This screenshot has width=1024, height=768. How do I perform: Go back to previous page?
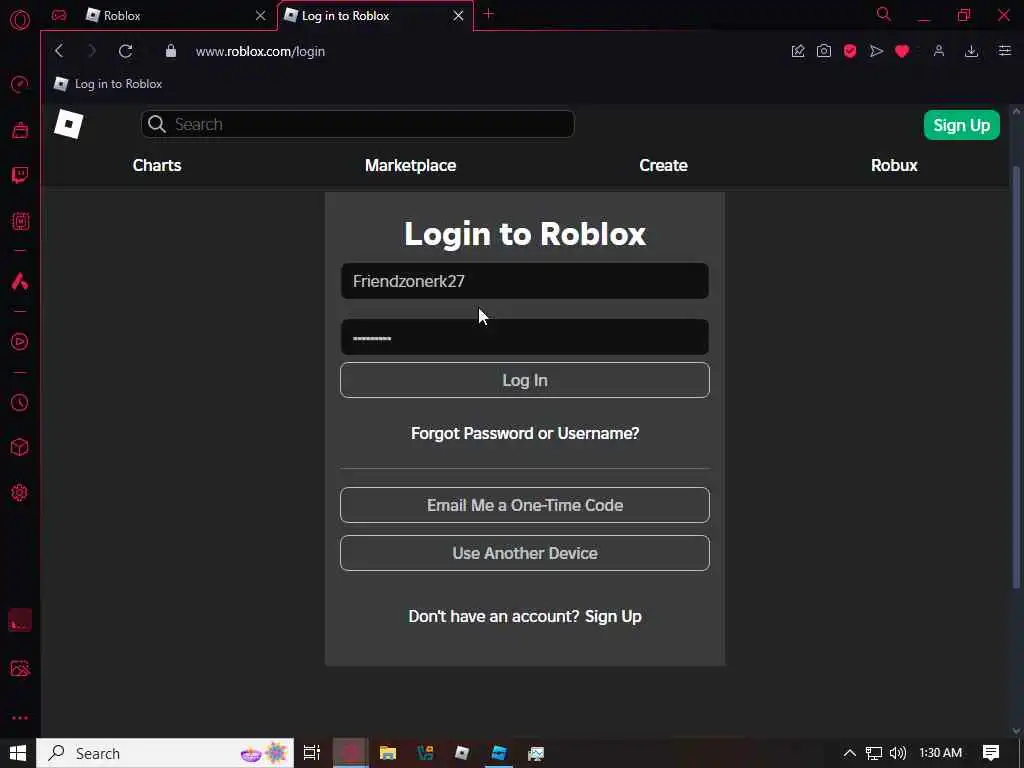click(x=59, y=51)
